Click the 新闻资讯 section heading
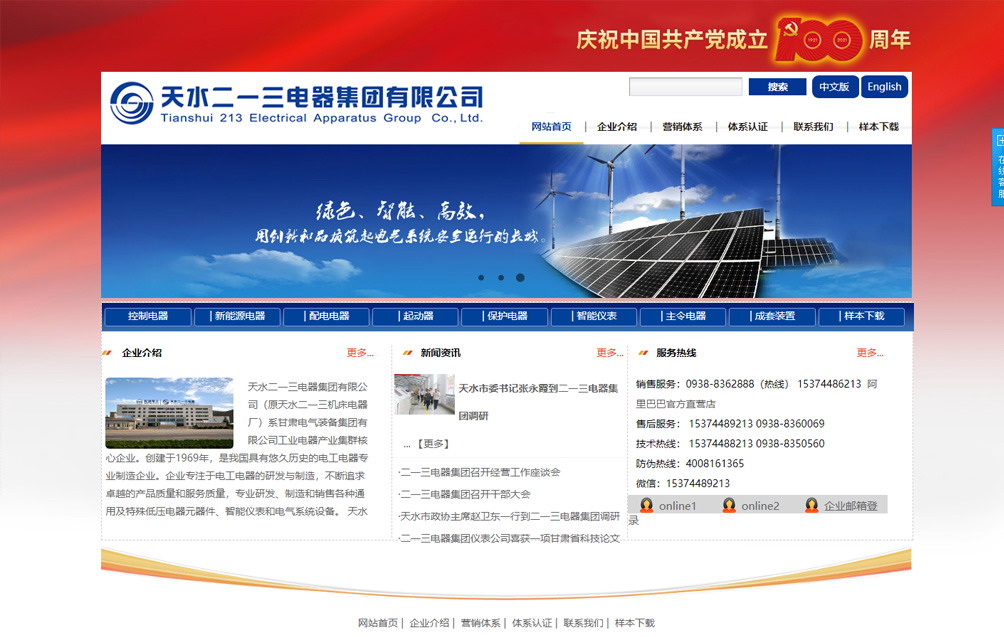Image resolution: width=1004 pixels, height=637 pixels. pyautogui.click(x=441, y=353)
